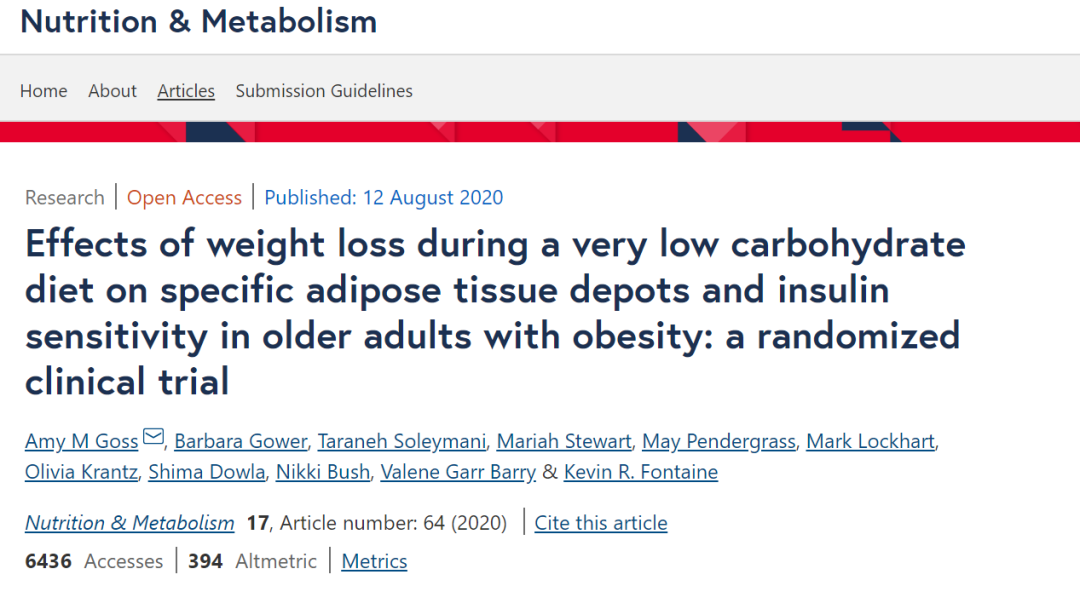Click the Nutrition & Metabolism site title
This screenshot has height=609, width=1080.
(198, 21)
